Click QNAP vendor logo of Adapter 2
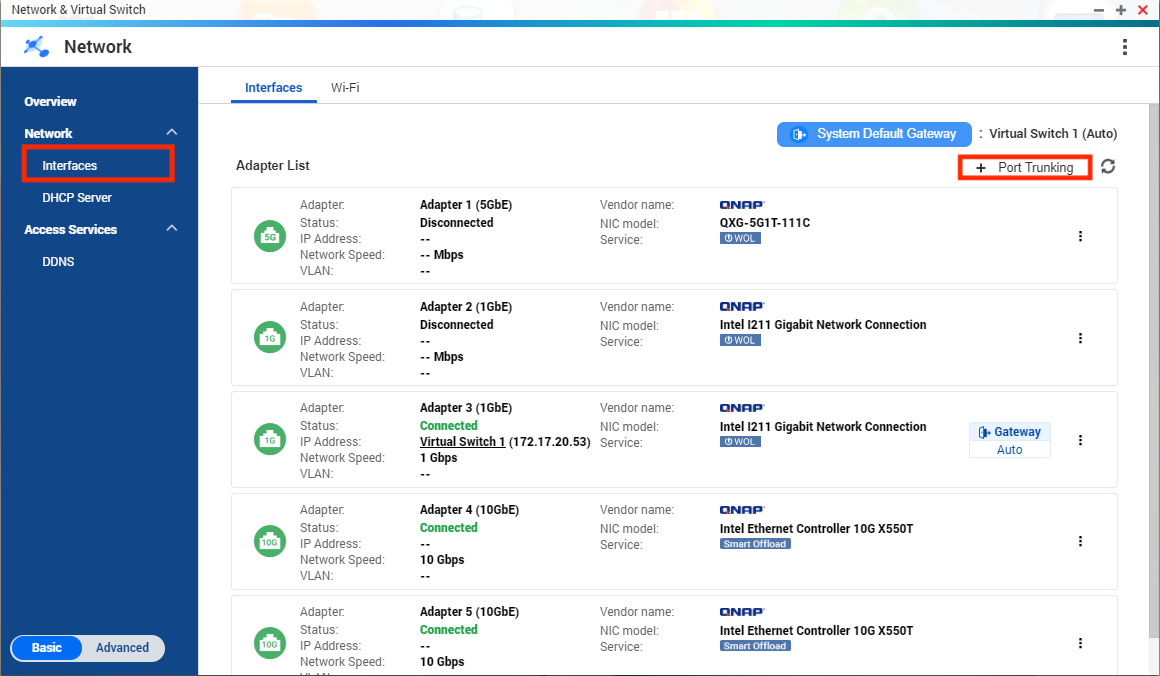This screenshot has height=676, width=1160. click(x=742, y=306)
